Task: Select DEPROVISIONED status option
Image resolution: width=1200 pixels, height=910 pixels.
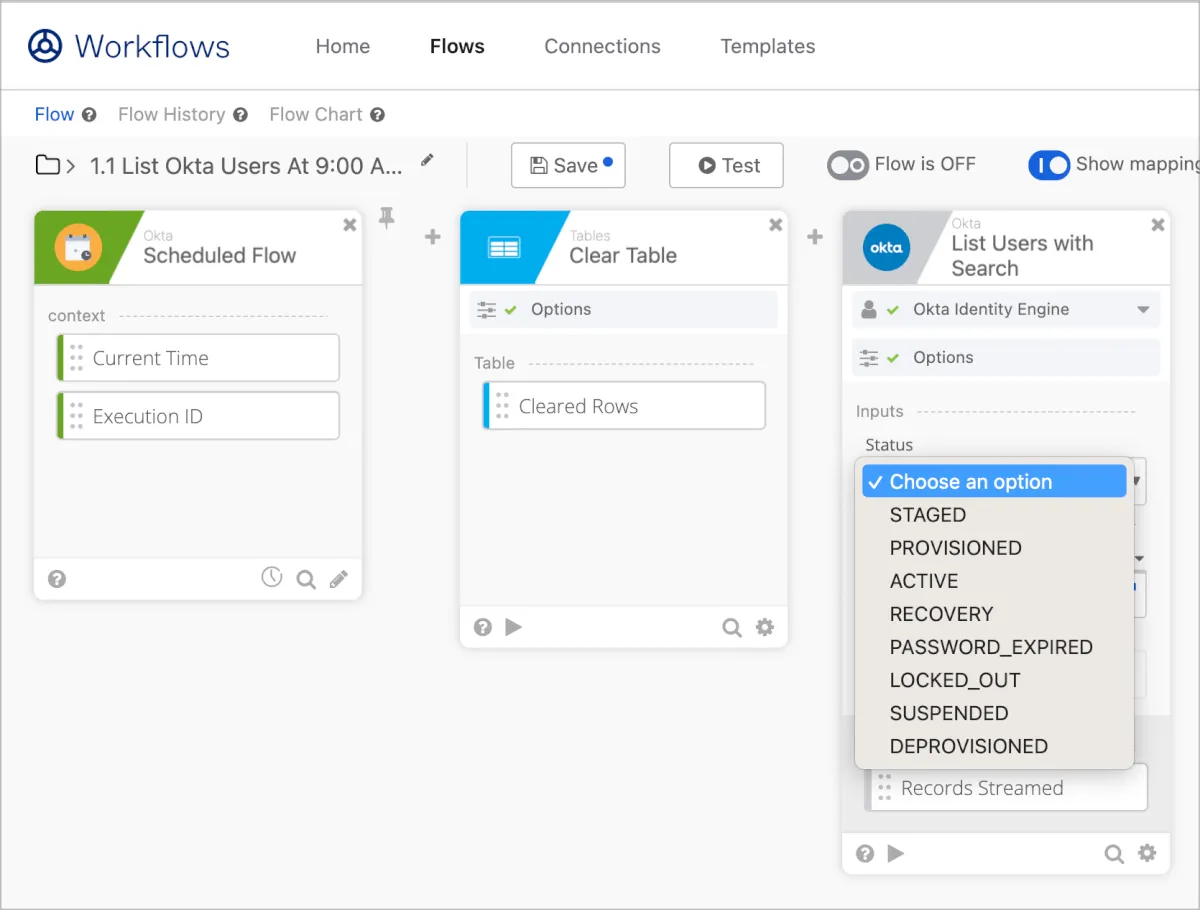Action: pos(994,746)
